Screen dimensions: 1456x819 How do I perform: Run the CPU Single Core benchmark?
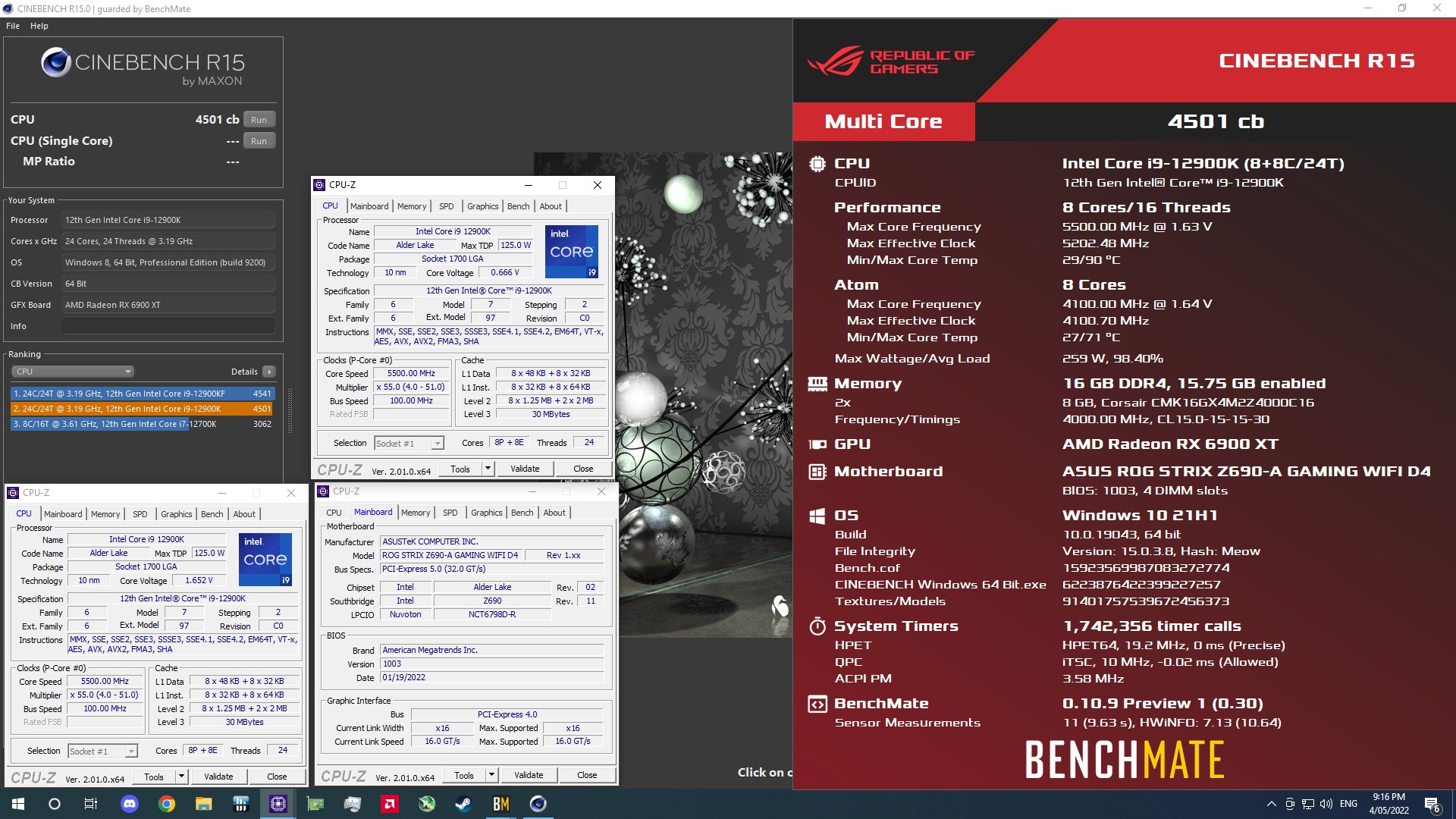point(259,141)
